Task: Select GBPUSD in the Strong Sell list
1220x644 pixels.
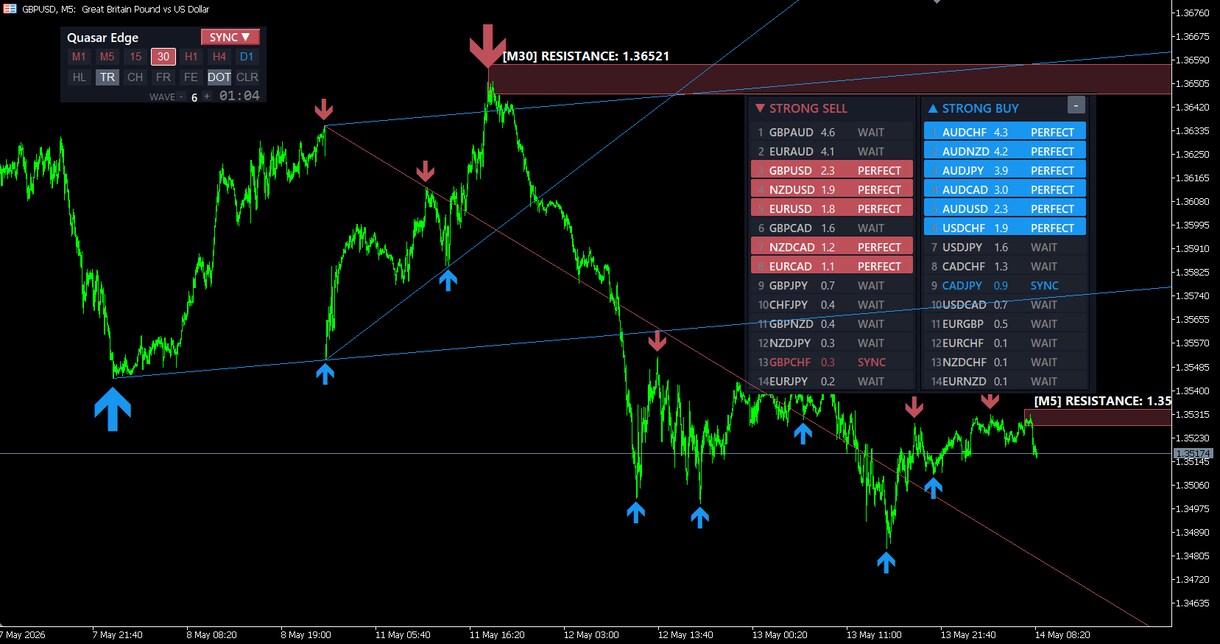Action: 832,170
